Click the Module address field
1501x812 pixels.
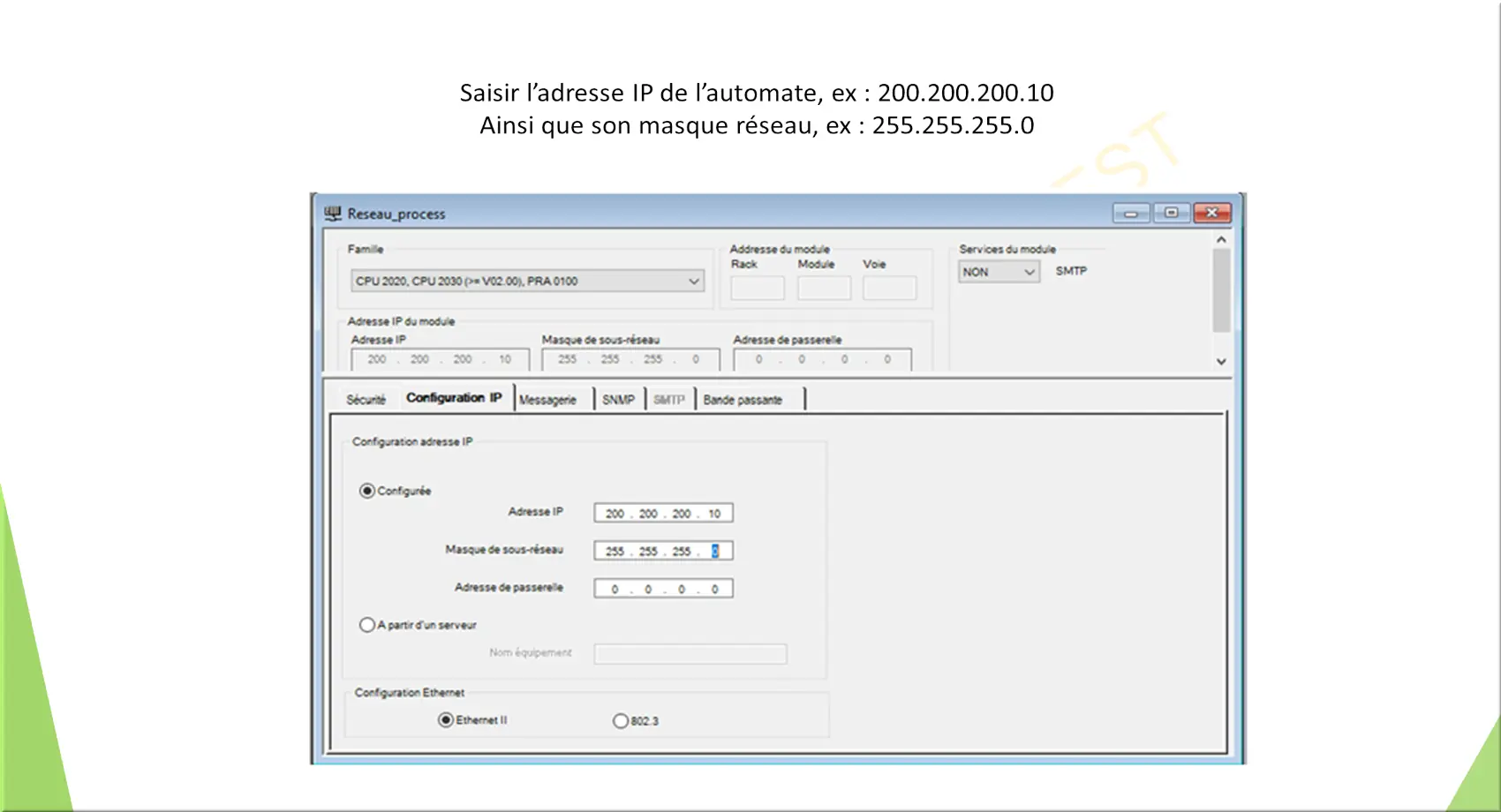(824, 288)
